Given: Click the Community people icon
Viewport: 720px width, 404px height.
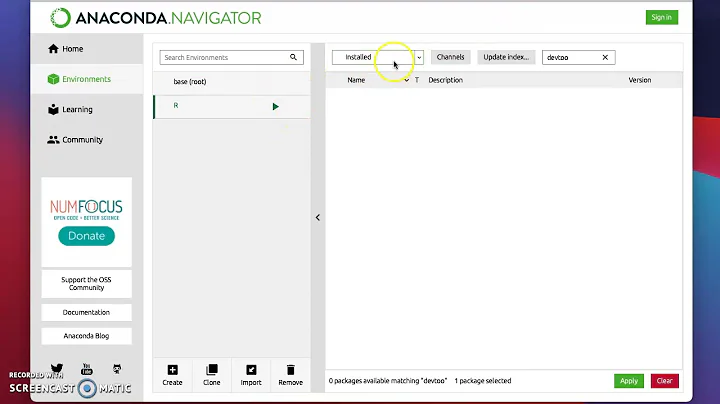Looking at the screenshot, I should tap(53, 140).
